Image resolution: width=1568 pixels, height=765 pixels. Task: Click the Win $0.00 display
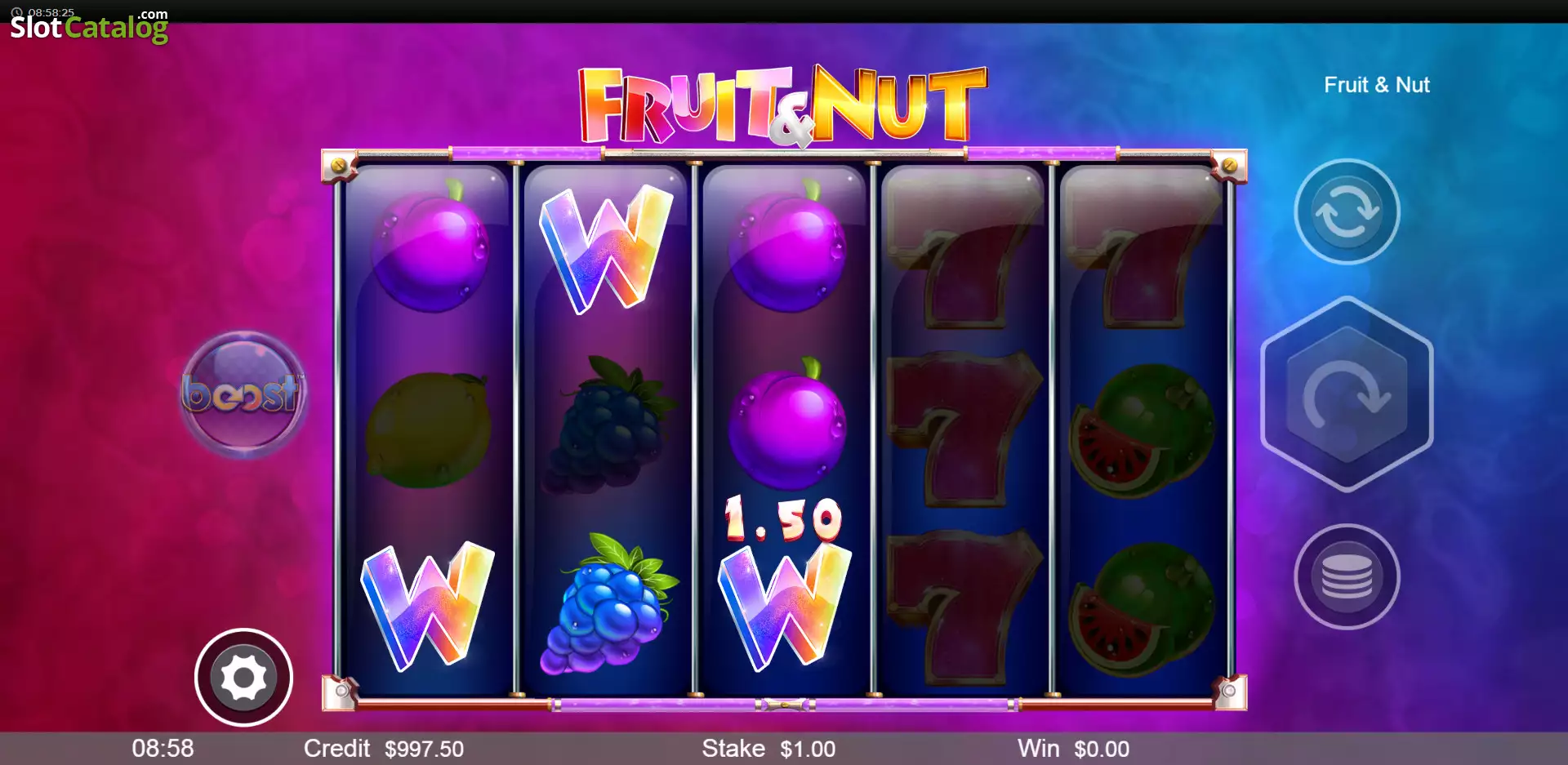tap(1073, 749)
